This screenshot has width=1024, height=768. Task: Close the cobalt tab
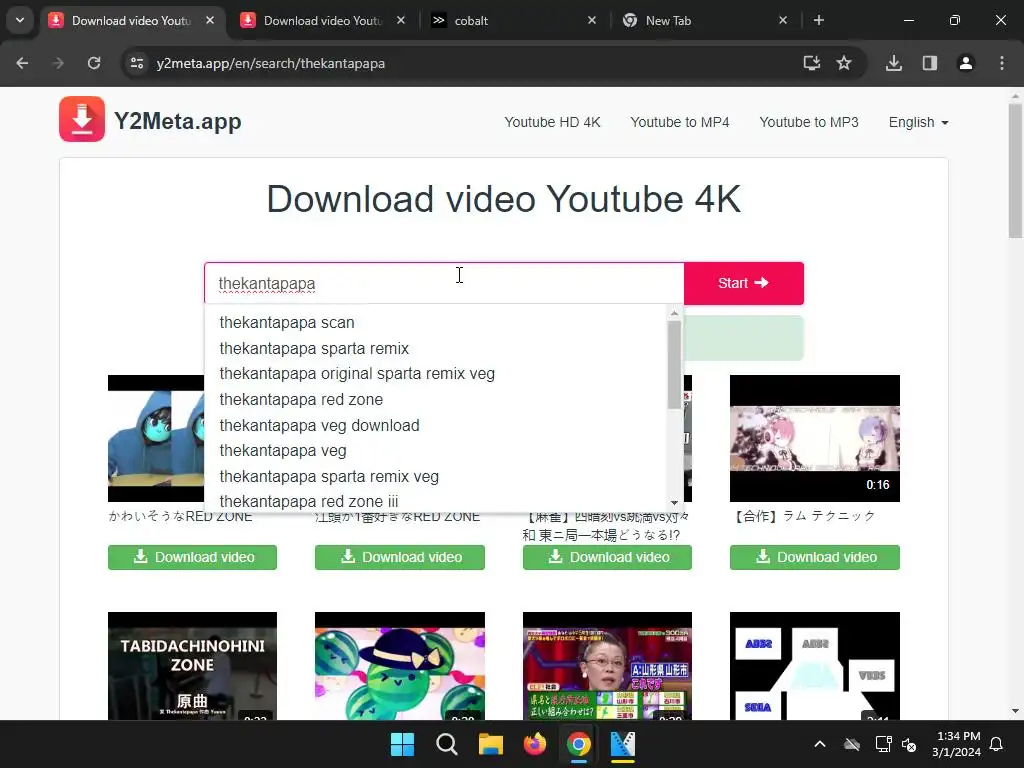592,20
